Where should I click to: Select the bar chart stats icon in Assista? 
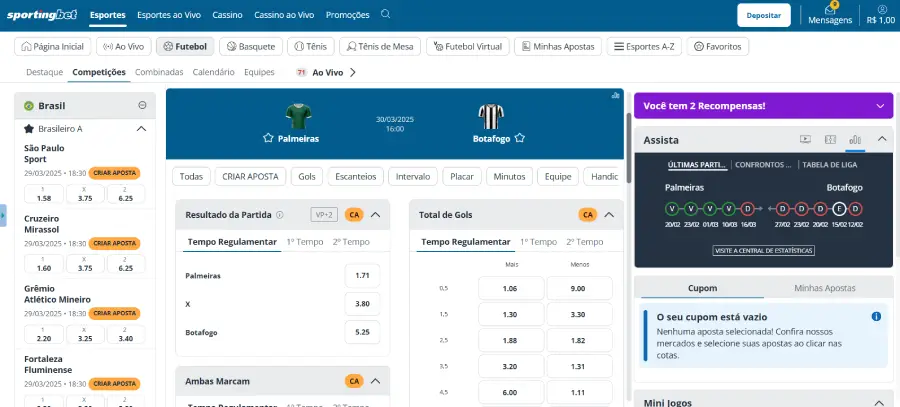(855, 139)
